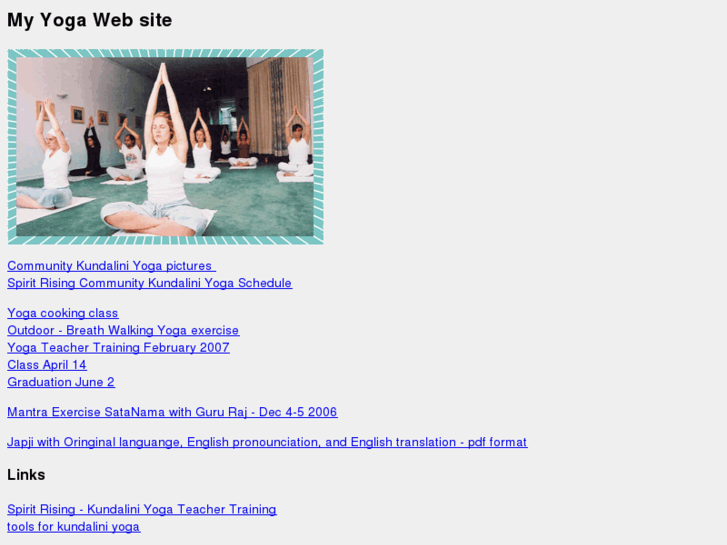Click the Class April 14 link
The width and height of the screenshot is (727, 545).
tap(47, 365)
